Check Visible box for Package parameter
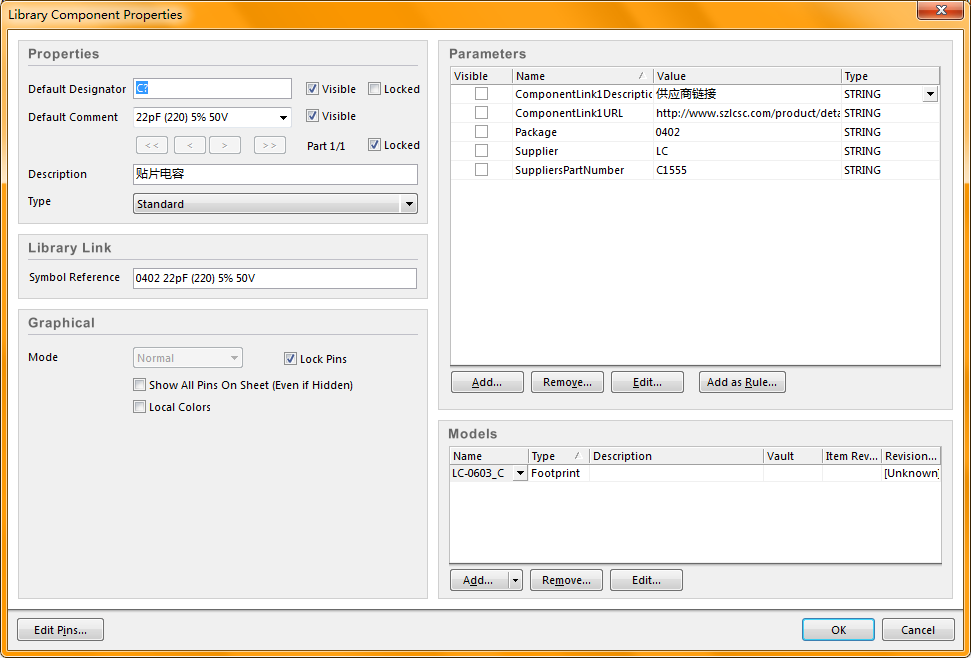The image size is (971, 658). point(481,132)
